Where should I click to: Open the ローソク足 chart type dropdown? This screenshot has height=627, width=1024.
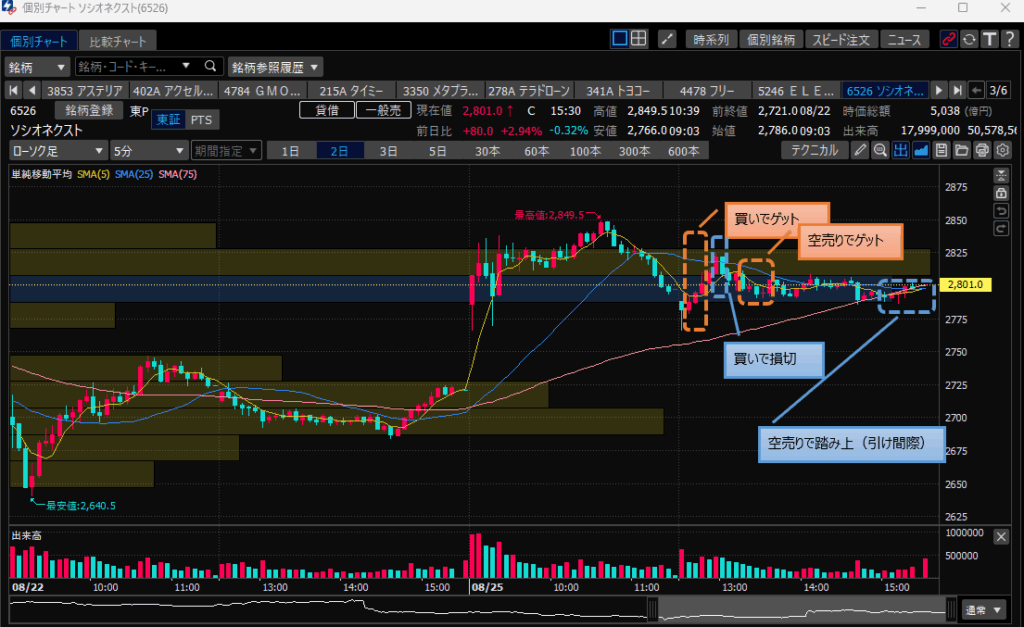coord(57,151)
